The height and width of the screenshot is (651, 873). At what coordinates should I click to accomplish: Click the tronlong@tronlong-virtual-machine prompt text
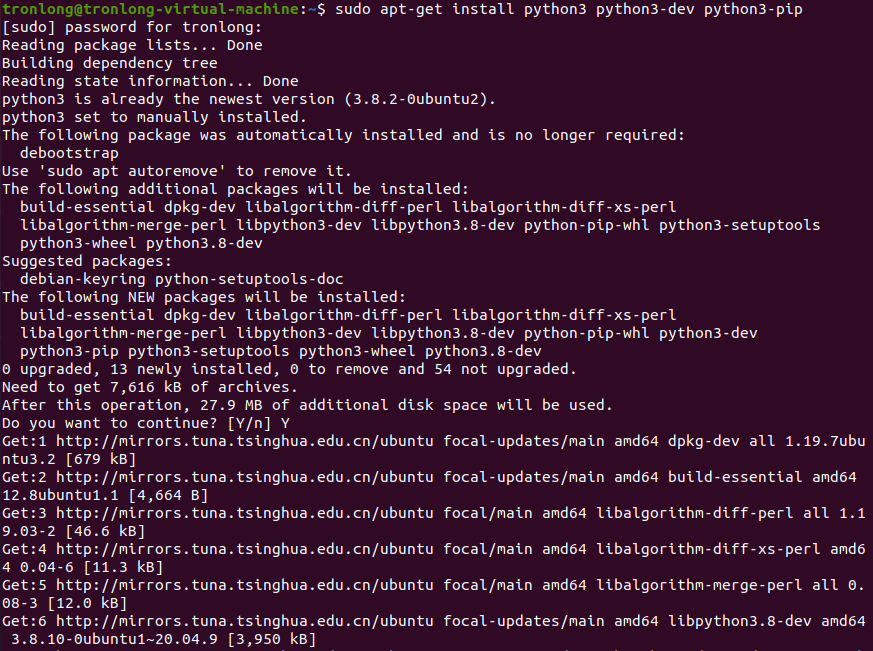tap(150, 9)
